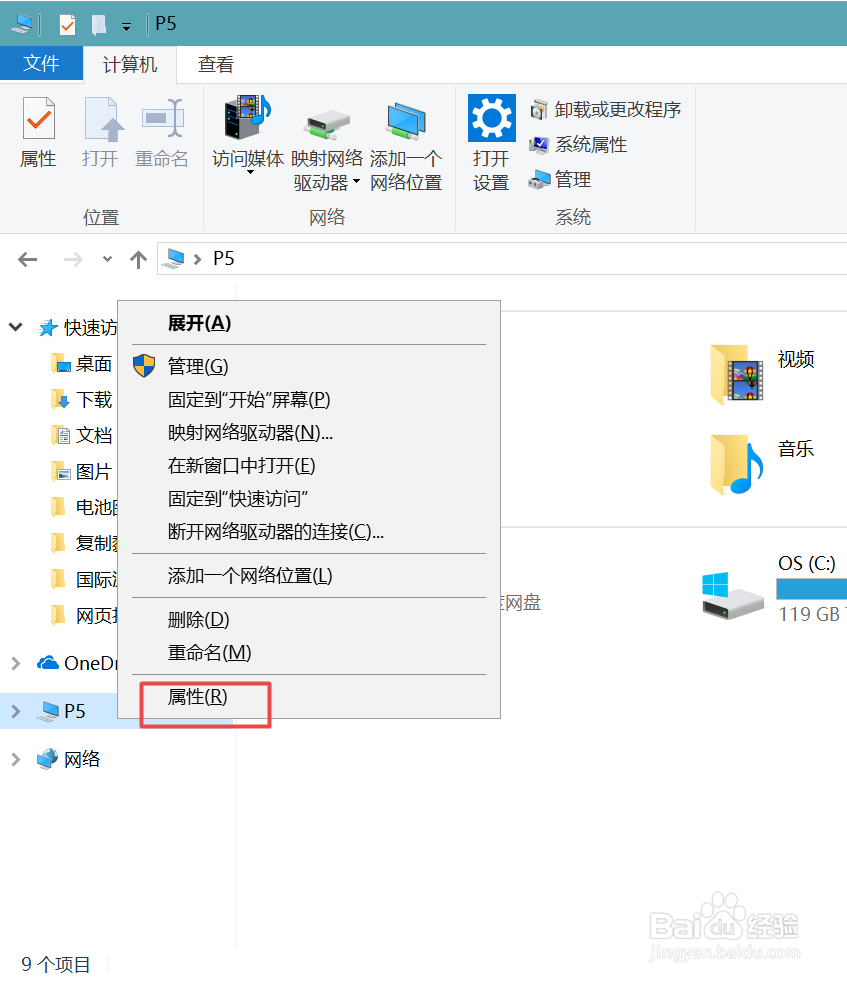The height and width of the screenshot is (982, 847).
Task: Click 属性(R) in the context menu
Action: (194, 697)
